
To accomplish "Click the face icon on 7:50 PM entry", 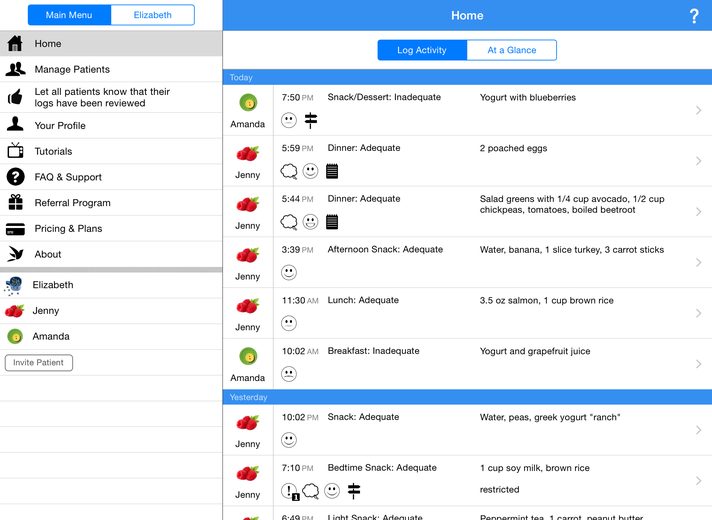I will 289,120.
